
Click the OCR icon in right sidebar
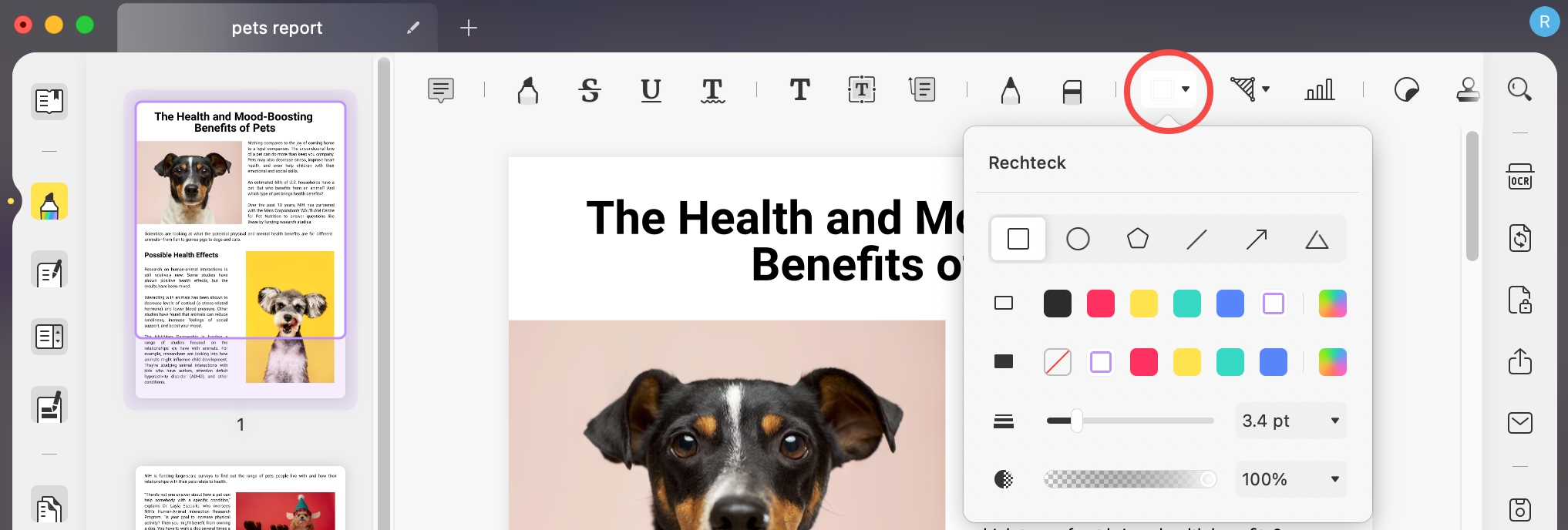1520,176
